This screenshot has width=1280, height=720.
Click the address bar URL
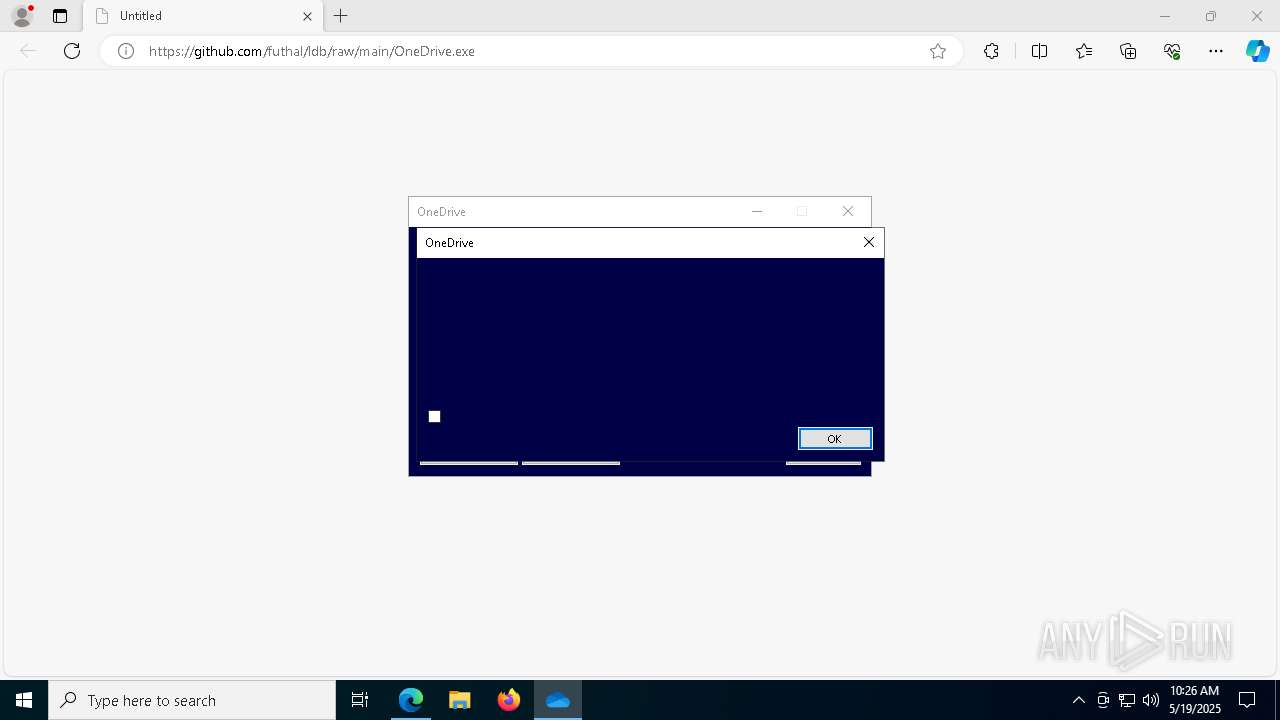[311, 51]
